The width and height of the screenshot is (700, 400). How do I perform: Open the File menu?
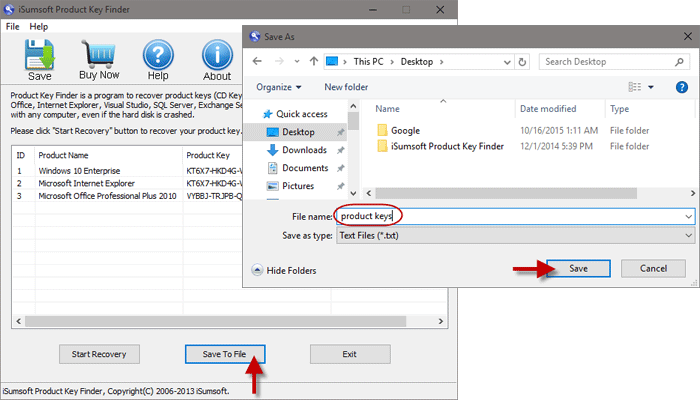(12, 26)
